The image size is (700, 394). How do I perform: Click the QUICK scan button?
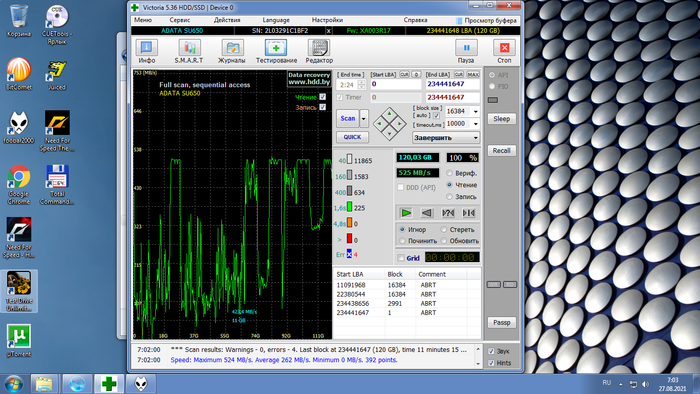tap(352, 137)
